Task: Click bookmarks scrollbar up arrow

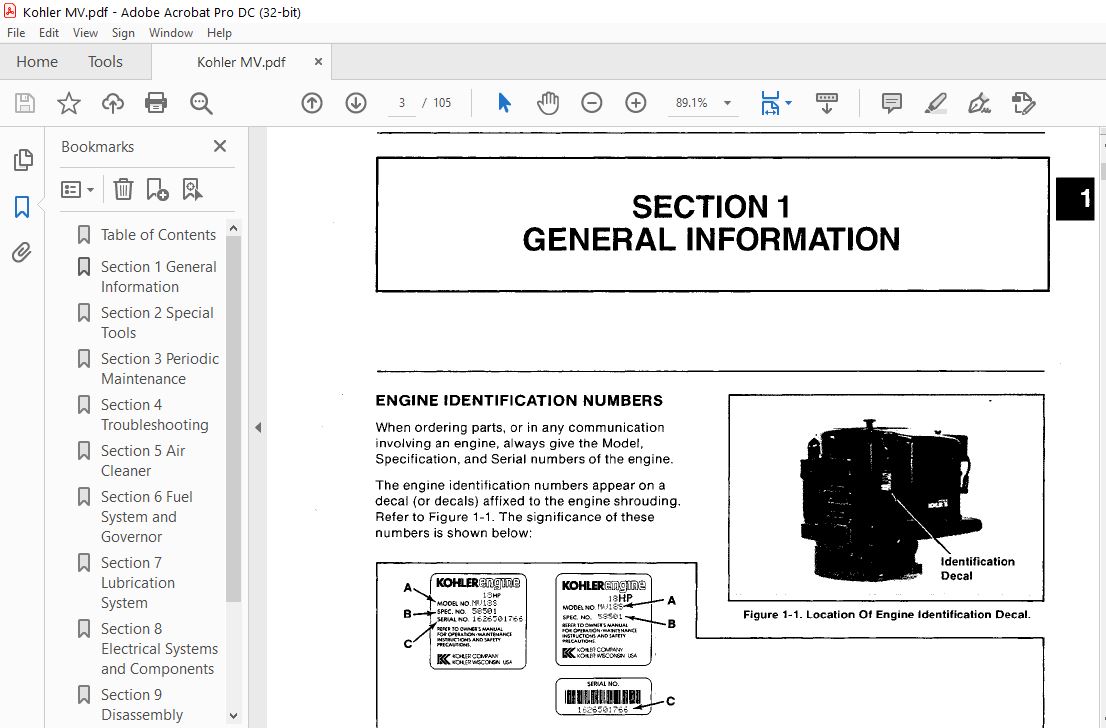Action: [233, 229]
